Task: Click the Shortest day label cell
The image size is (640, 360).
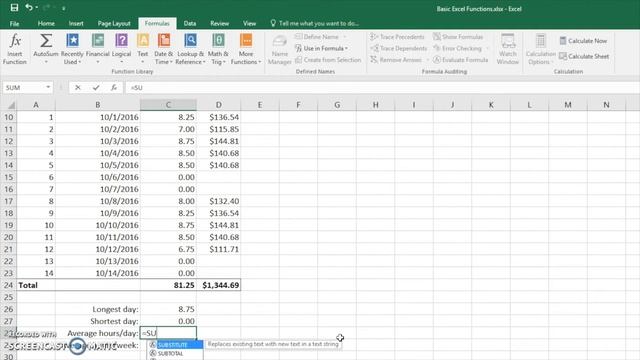Action: pyautogui.click(x=98, y=321)
